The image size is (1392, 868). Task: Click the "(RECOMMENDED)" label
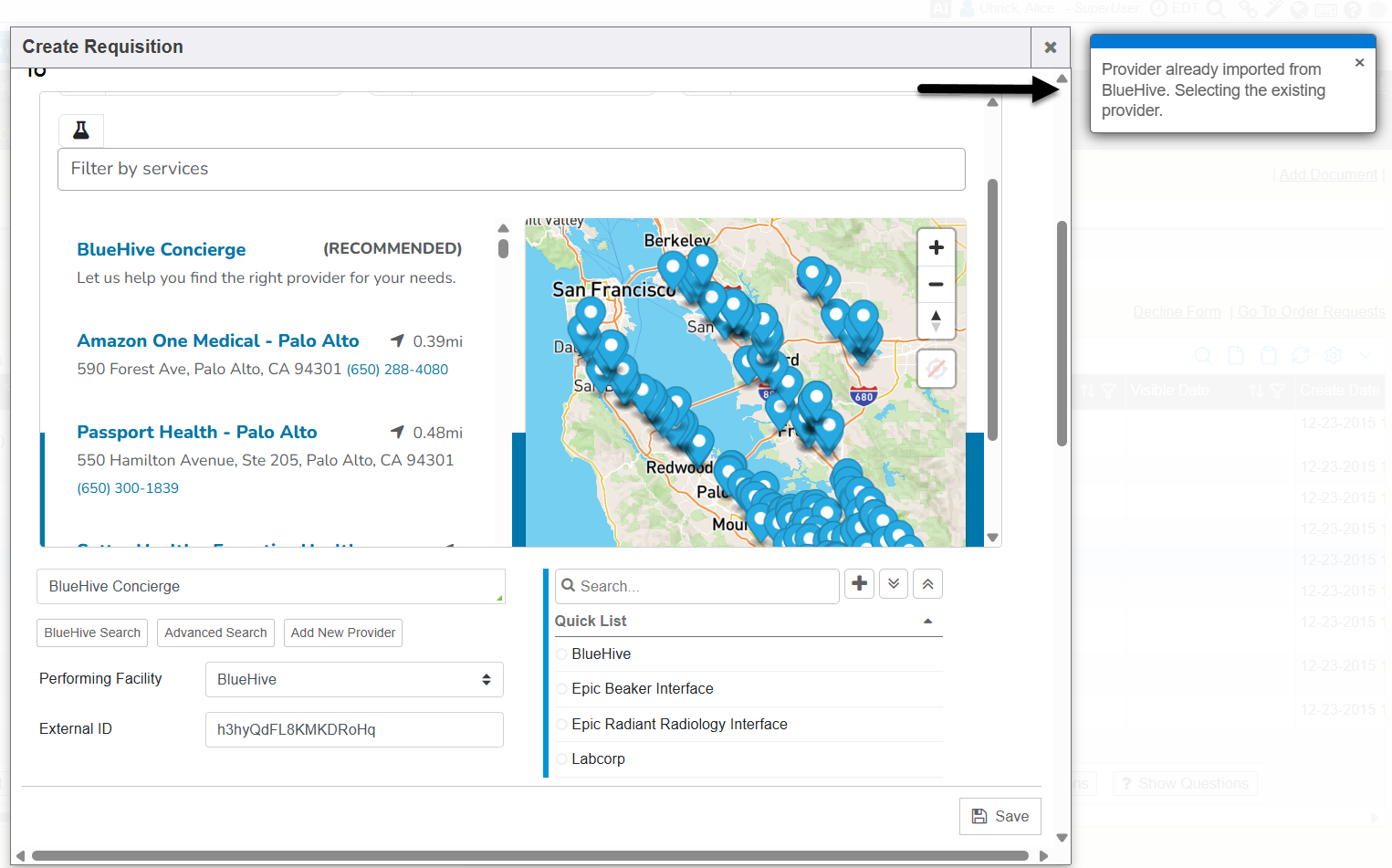[x=392, y=249]
